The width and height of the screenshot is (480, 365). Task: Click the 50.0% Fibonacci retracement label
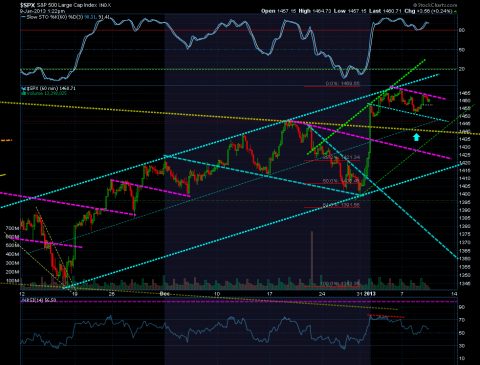[x=341, y=181]
